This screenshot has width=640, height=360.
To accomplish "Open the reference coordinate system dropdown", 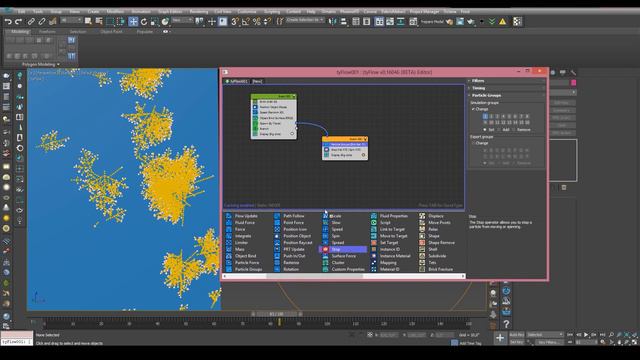I will tap(182, 20).
